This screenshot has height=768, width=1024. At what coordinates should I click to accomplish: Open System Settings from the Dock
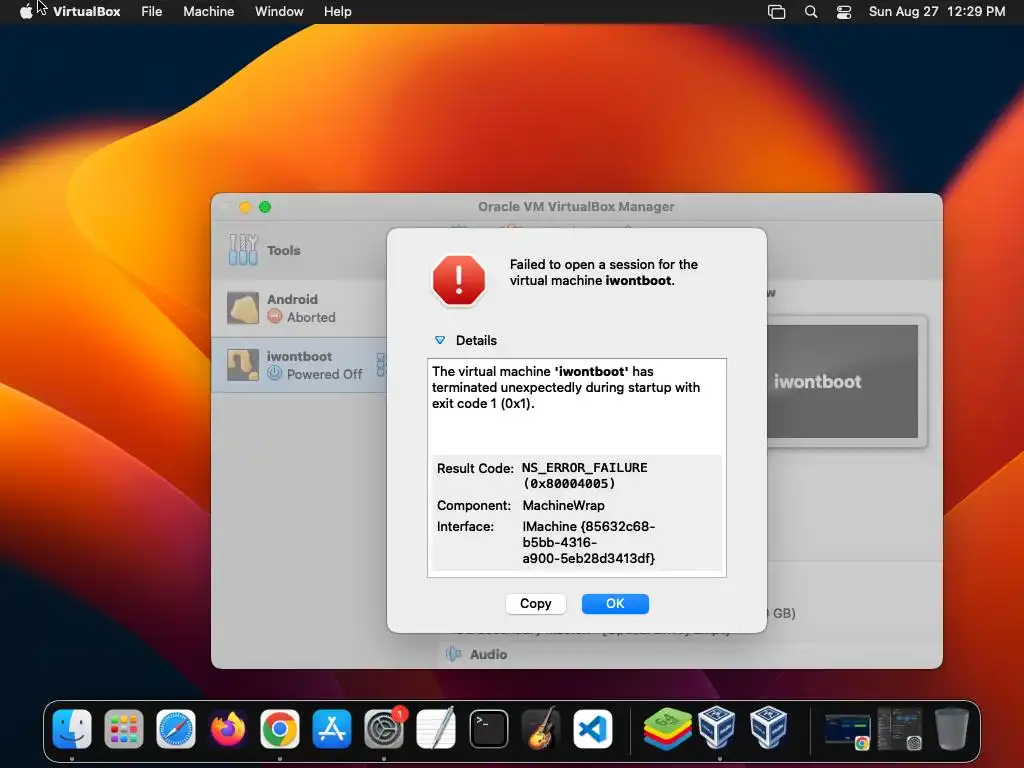384,728
